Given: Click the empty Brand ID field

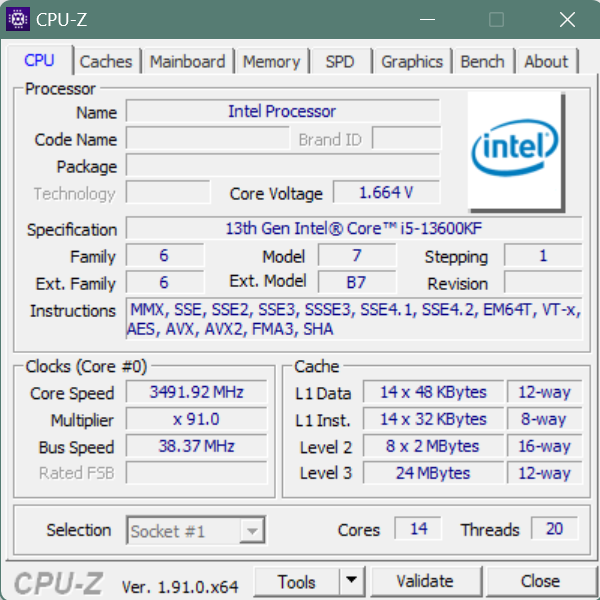Looking at the screenshot, I should [x=406, y=138].
